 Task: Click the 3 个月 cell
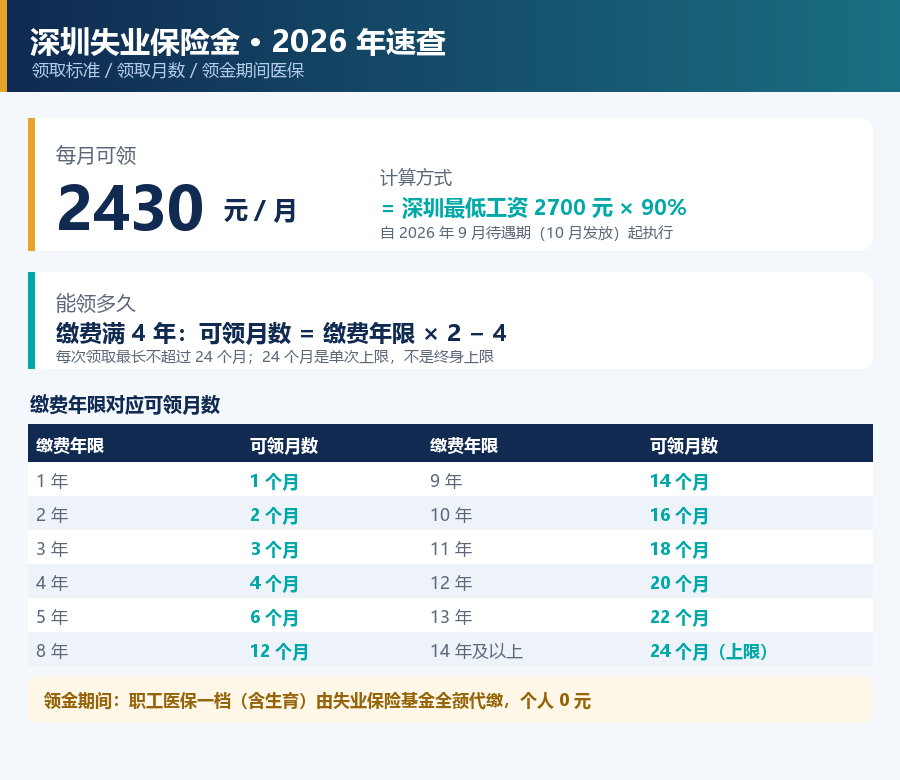click(274, 549)
